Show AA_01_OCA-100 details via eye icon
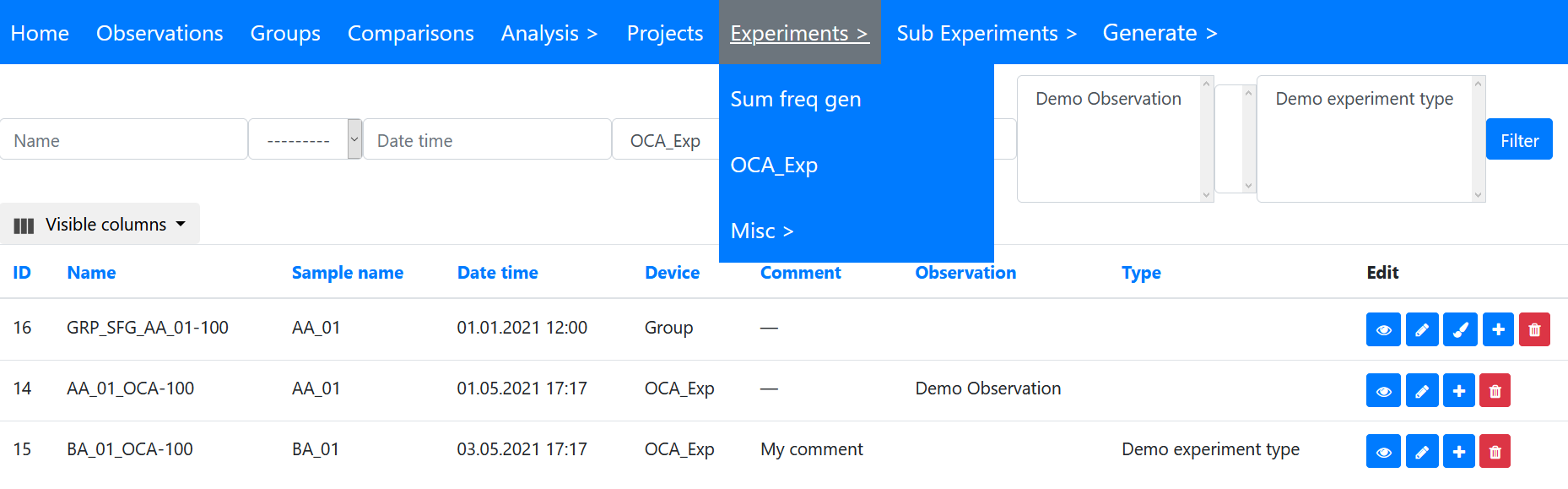This screenshot has height=489, width=1568. 1383,391
